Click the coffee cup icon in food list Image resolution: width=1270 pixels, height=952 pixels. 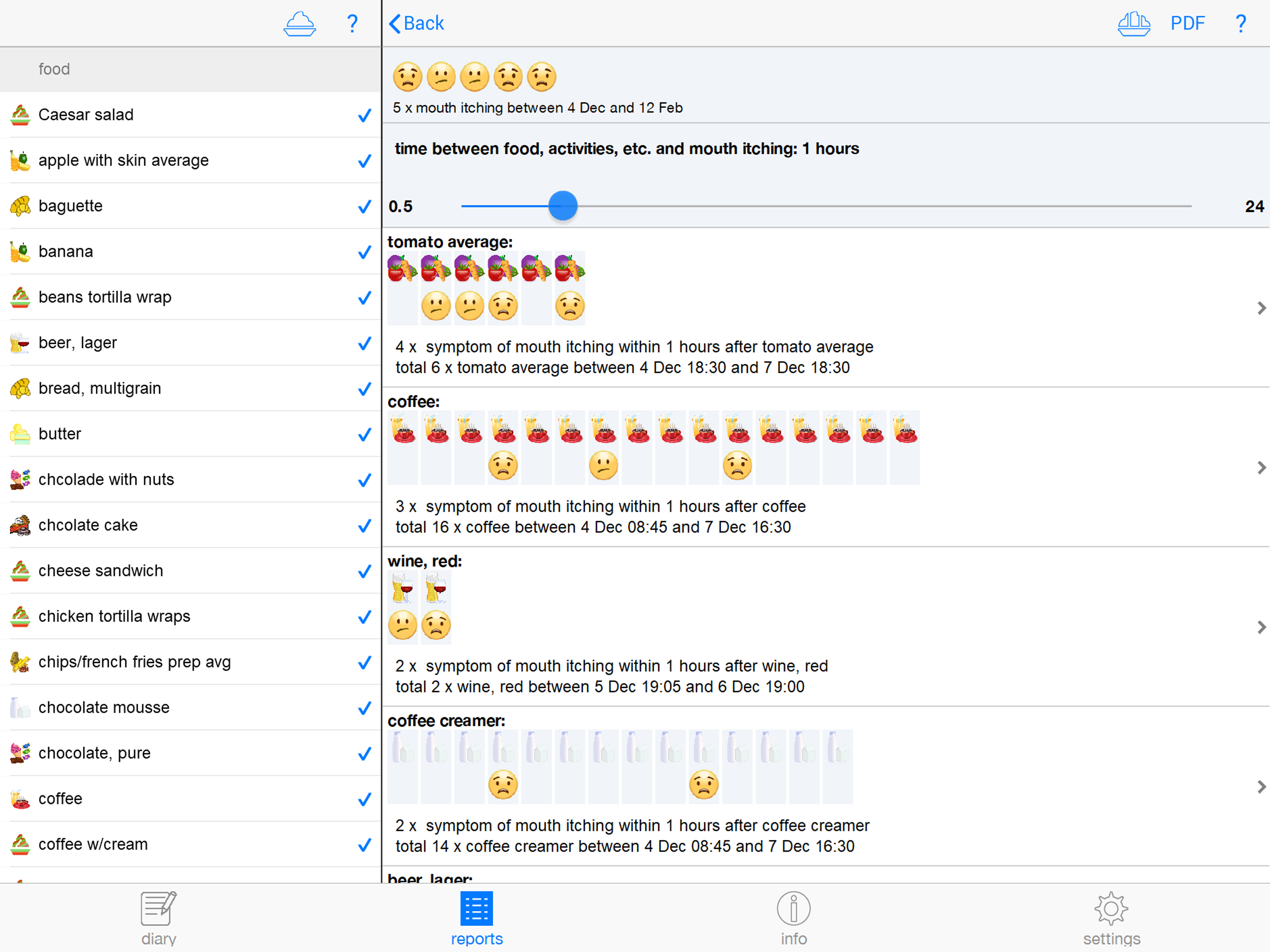click(20, 799)
